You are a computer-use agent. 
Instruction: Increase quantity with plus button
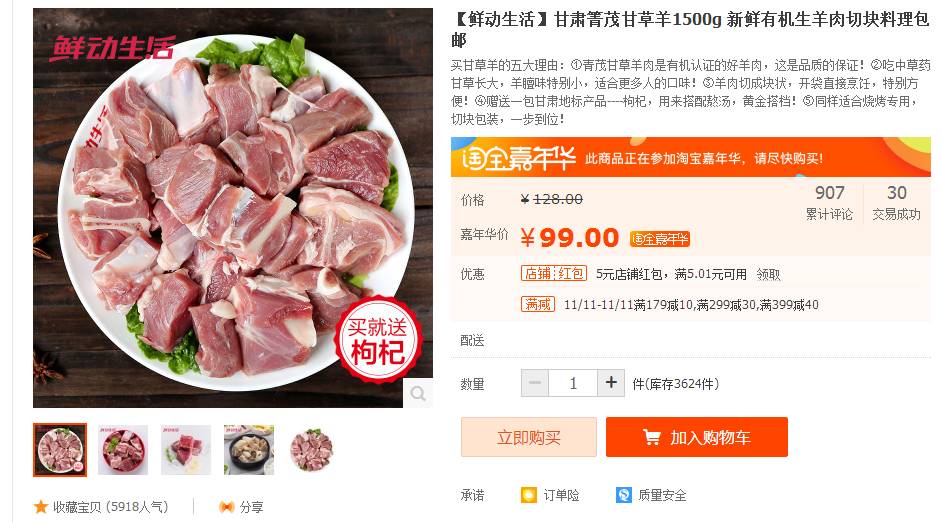coord(611,383)
